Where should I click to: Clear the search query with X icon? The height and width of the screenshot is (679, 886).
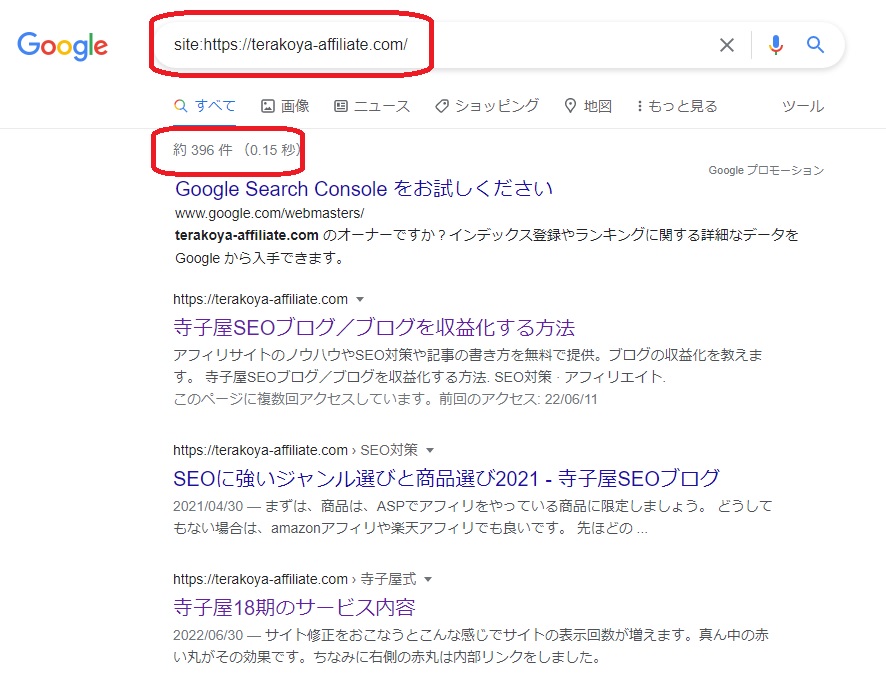[x=727, y=45]
